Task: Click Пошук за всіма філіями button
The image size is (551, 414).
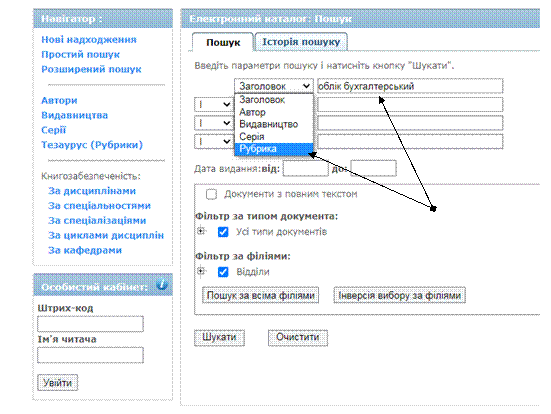Action: (x=260, y=295)
